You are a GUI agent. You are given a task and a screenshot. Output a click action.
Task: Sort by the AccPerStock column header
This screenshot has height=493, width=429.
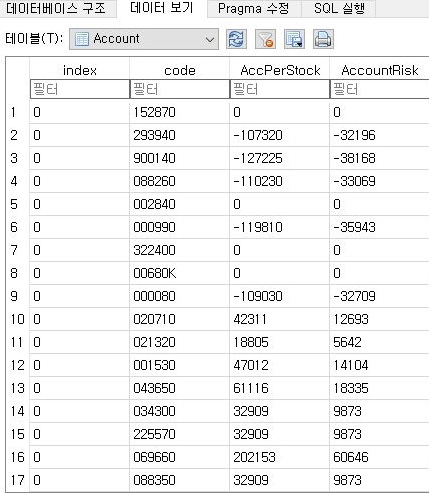[280, 70]
